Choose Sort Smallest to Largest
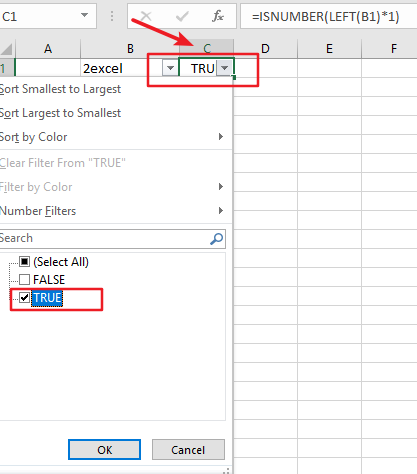417x474 pixels. point(115,89)
